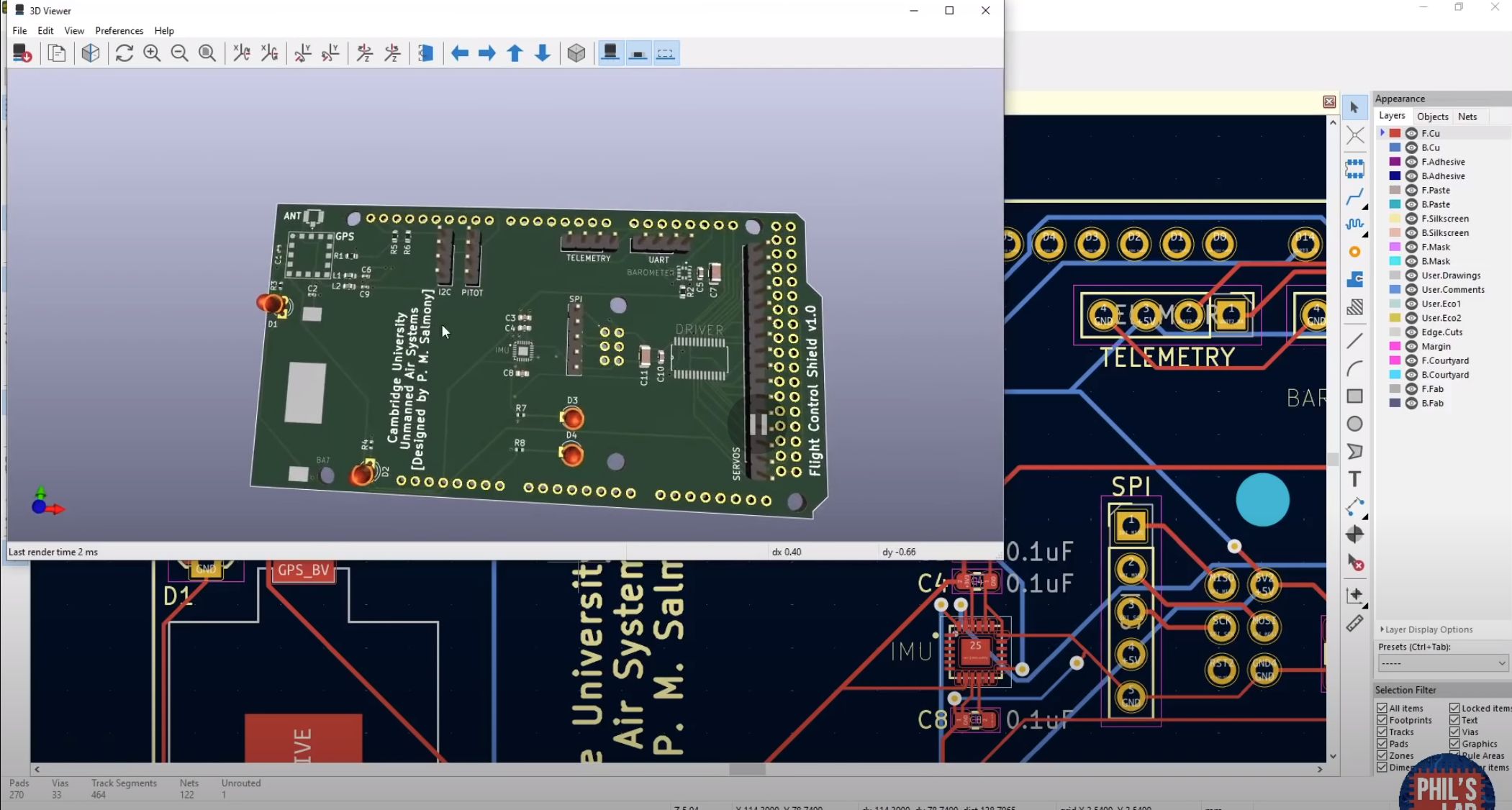Pick the Add Footprint tool
Viewport: 1512px width, 810px height.
coord(1354,168)
